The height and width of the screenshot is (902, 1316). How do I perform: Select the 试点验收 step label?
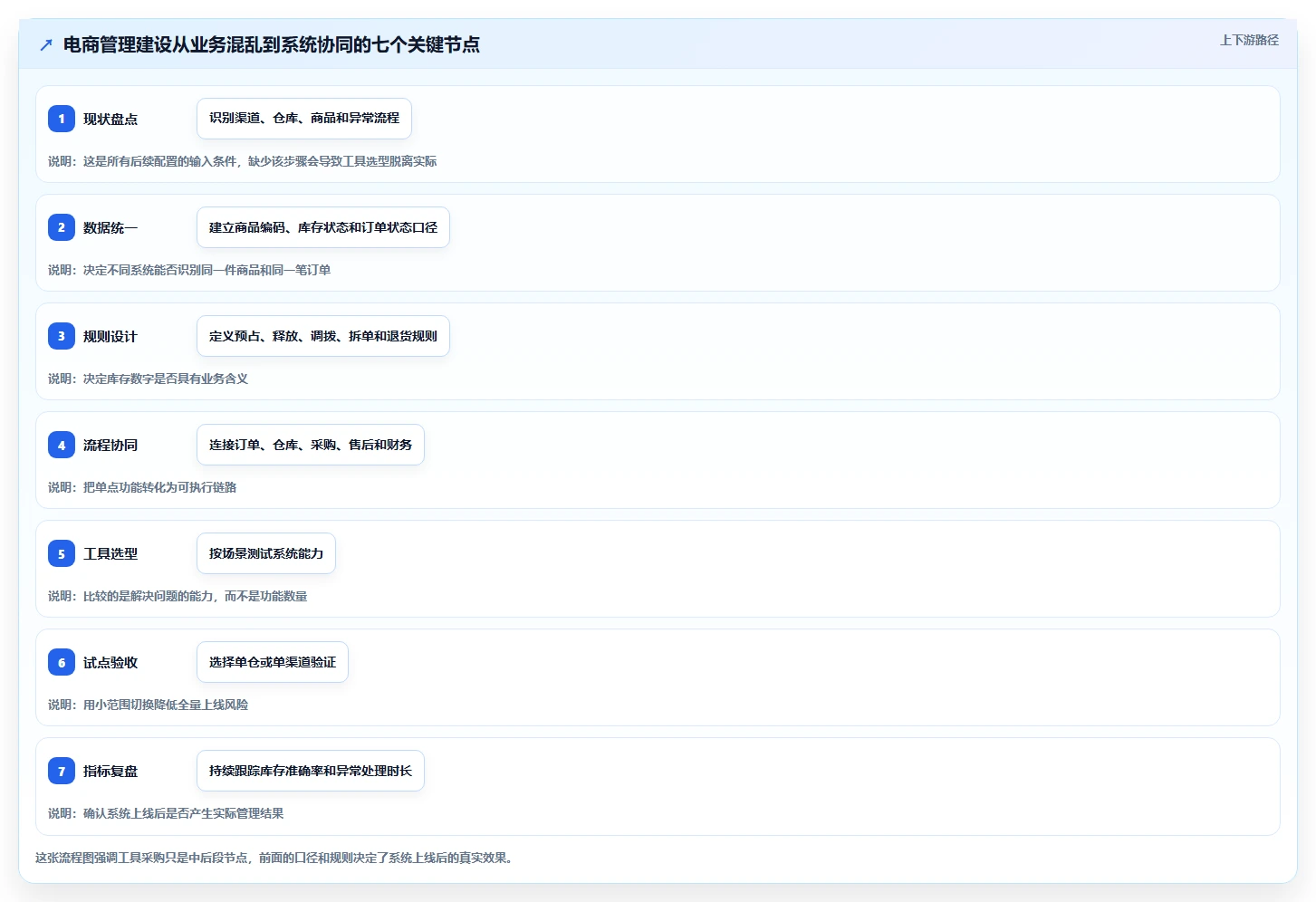tap(110, 662)
